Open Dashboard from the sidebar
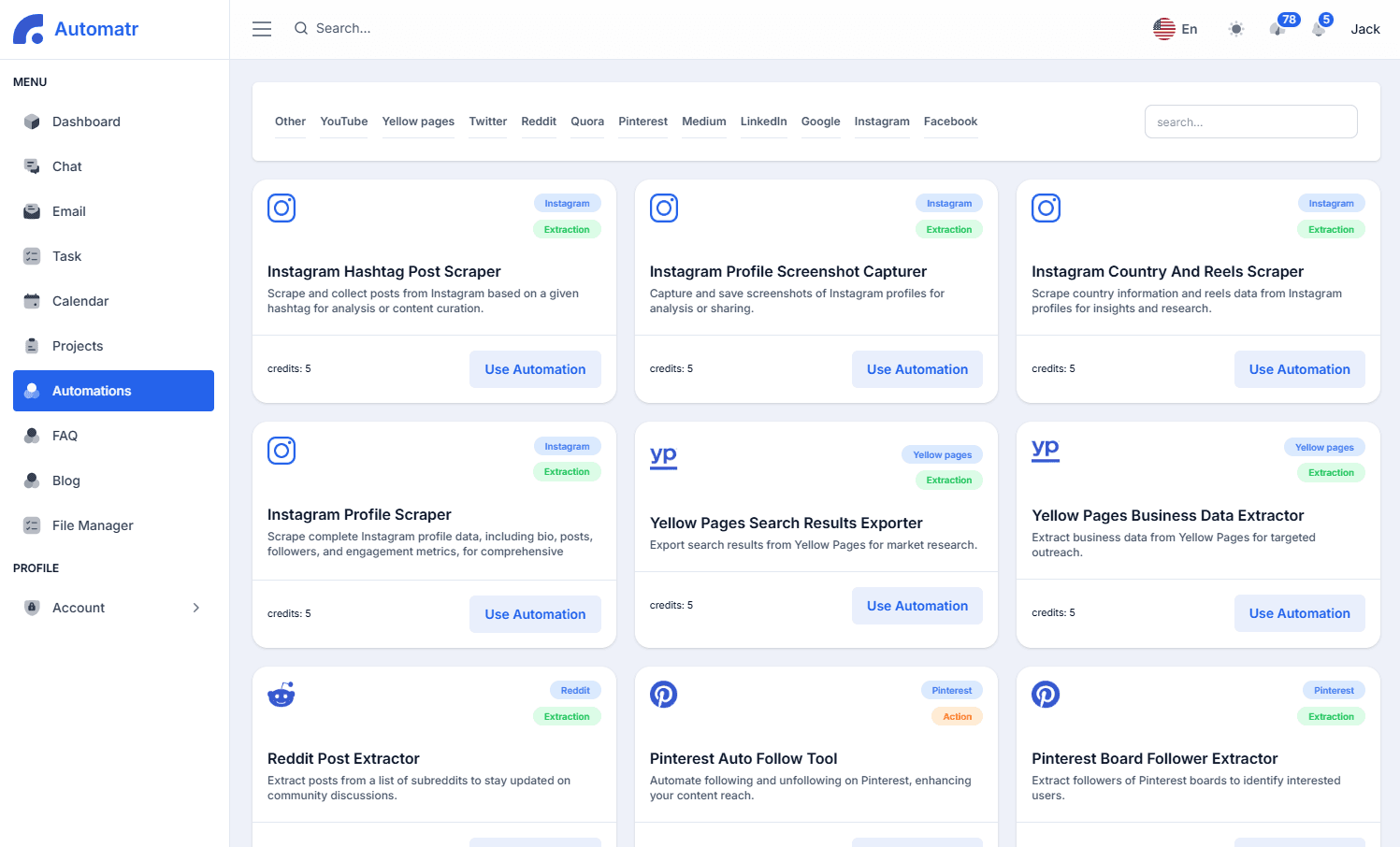Image resolution: width=1400 pixels, height=847 pixels. point(86,122)
